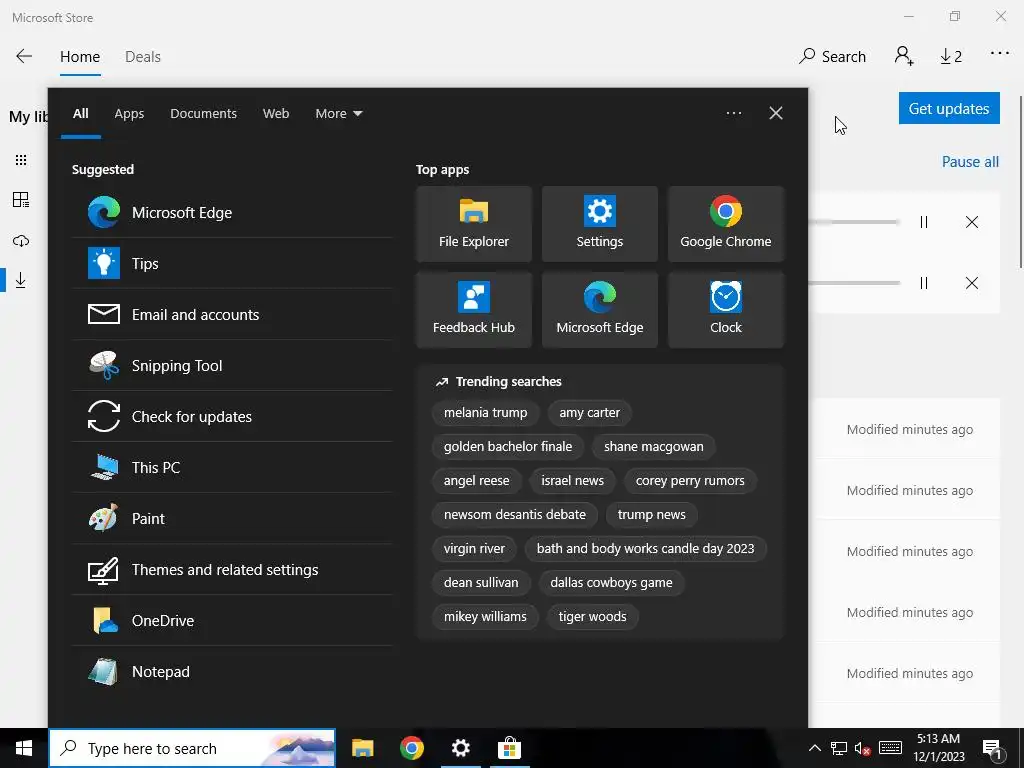Screen dimensions: 1024x768
Task: Open Chrome from the taskbar
Action: tap(411, 748)
